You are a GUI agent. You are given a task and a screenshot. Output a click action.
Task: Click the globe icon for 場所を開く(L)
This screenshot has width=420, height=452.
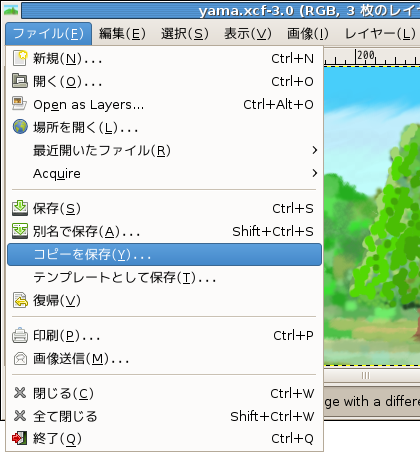[20, 127]
